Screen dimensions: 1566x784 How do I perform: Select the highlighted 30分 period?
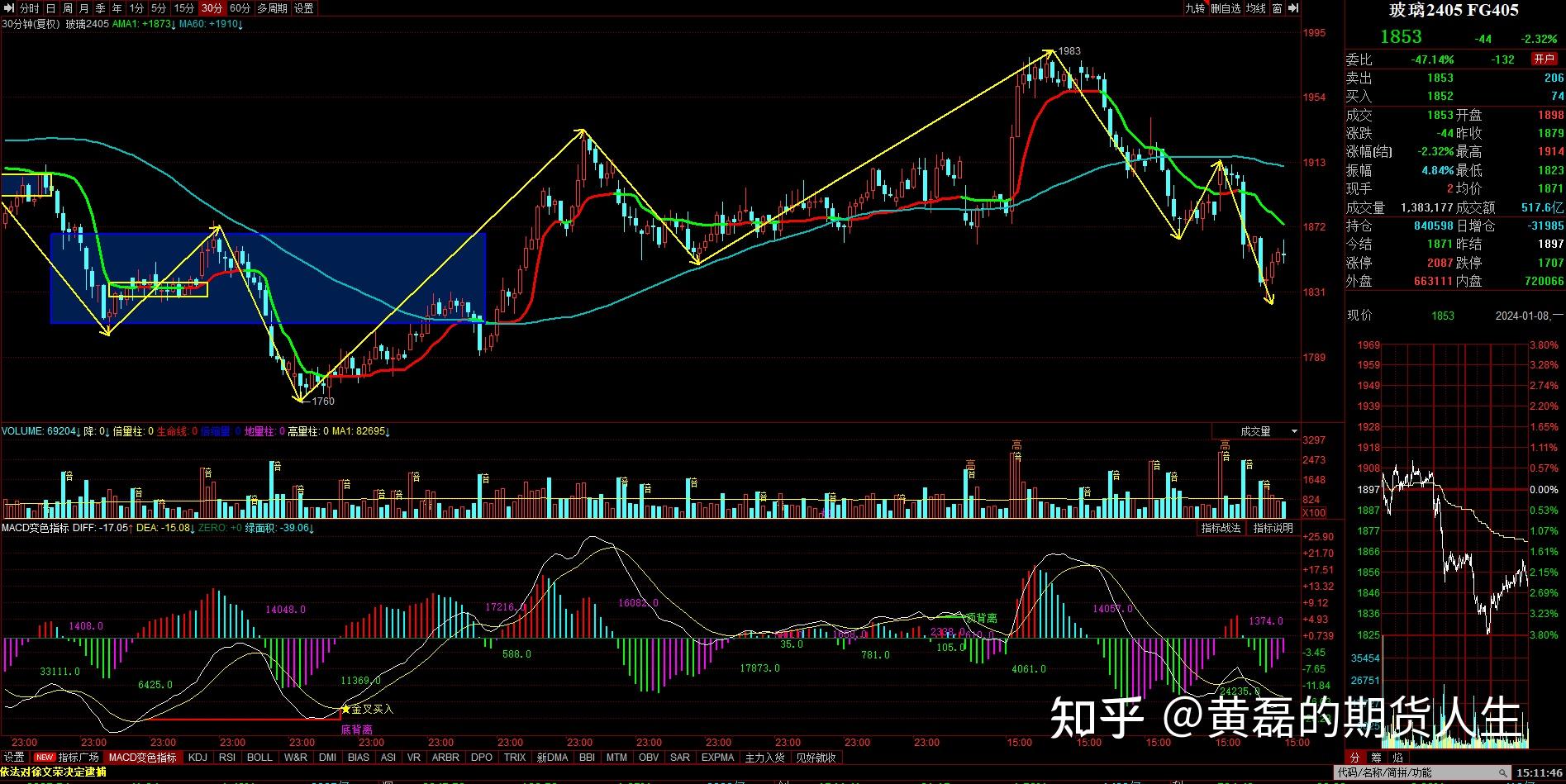[212, 8]
